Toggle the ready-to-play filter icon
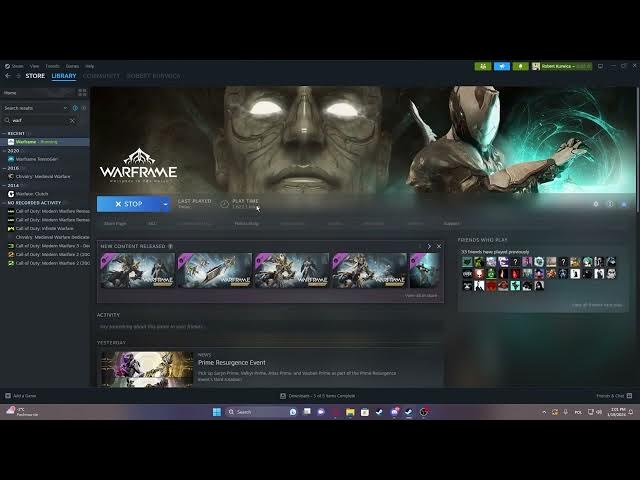The width and height of the screenshot is (640, 480). [84, 108]
